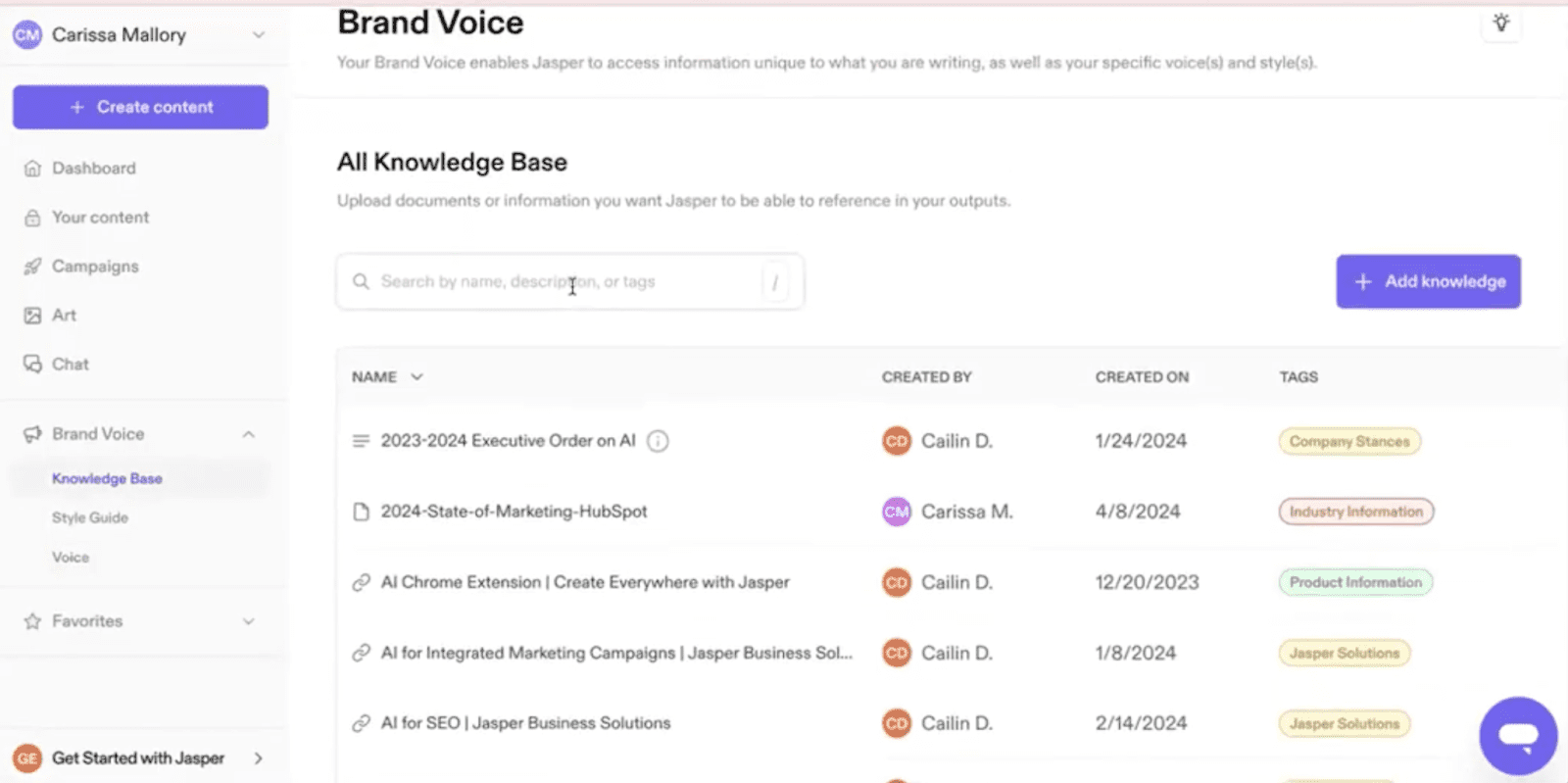Click CD avatar in the 12/20/2023 row
Screen dimensions: 1568x783
897,582
